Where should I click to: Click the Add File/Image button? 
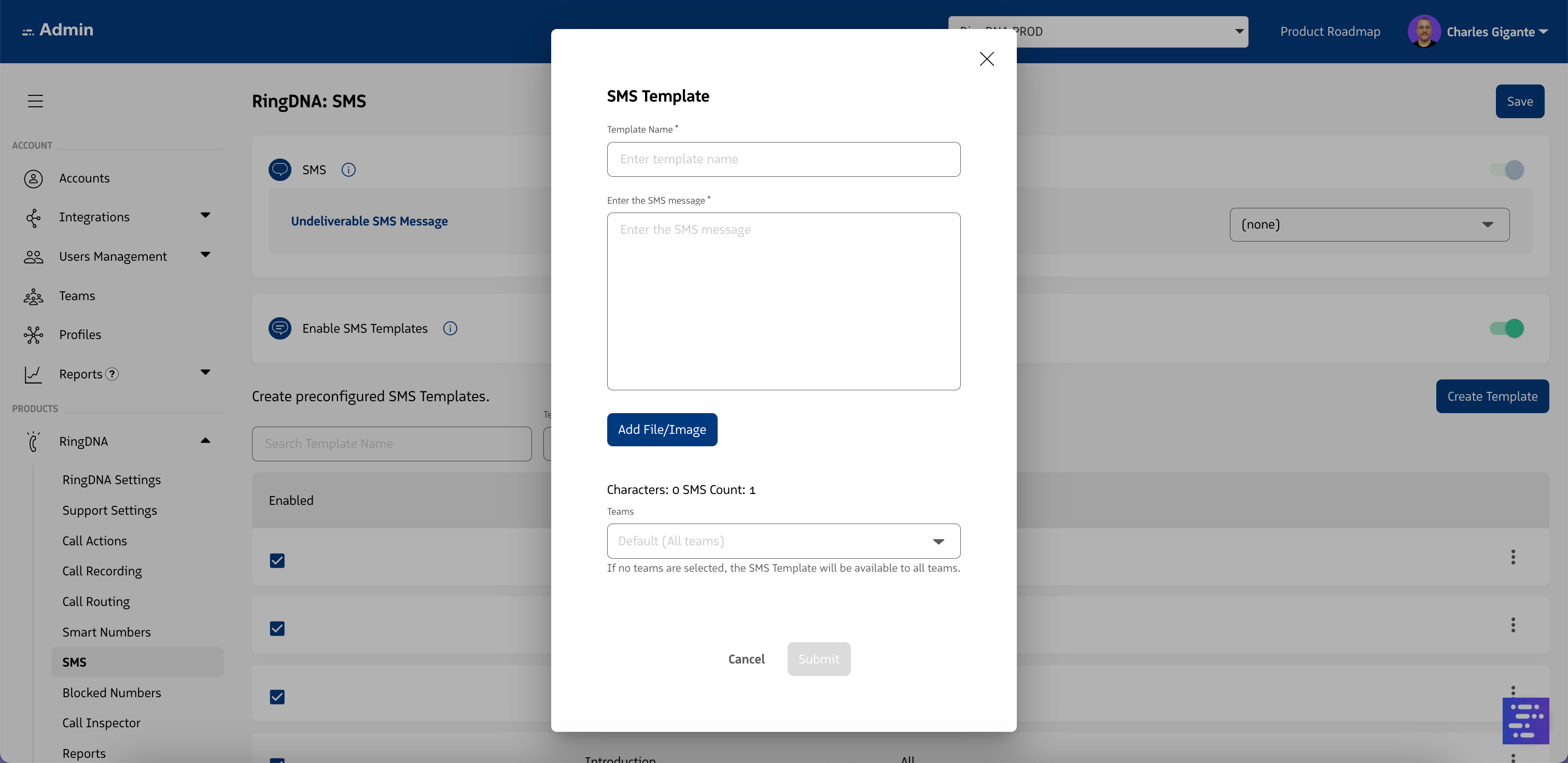coord(662,430)
